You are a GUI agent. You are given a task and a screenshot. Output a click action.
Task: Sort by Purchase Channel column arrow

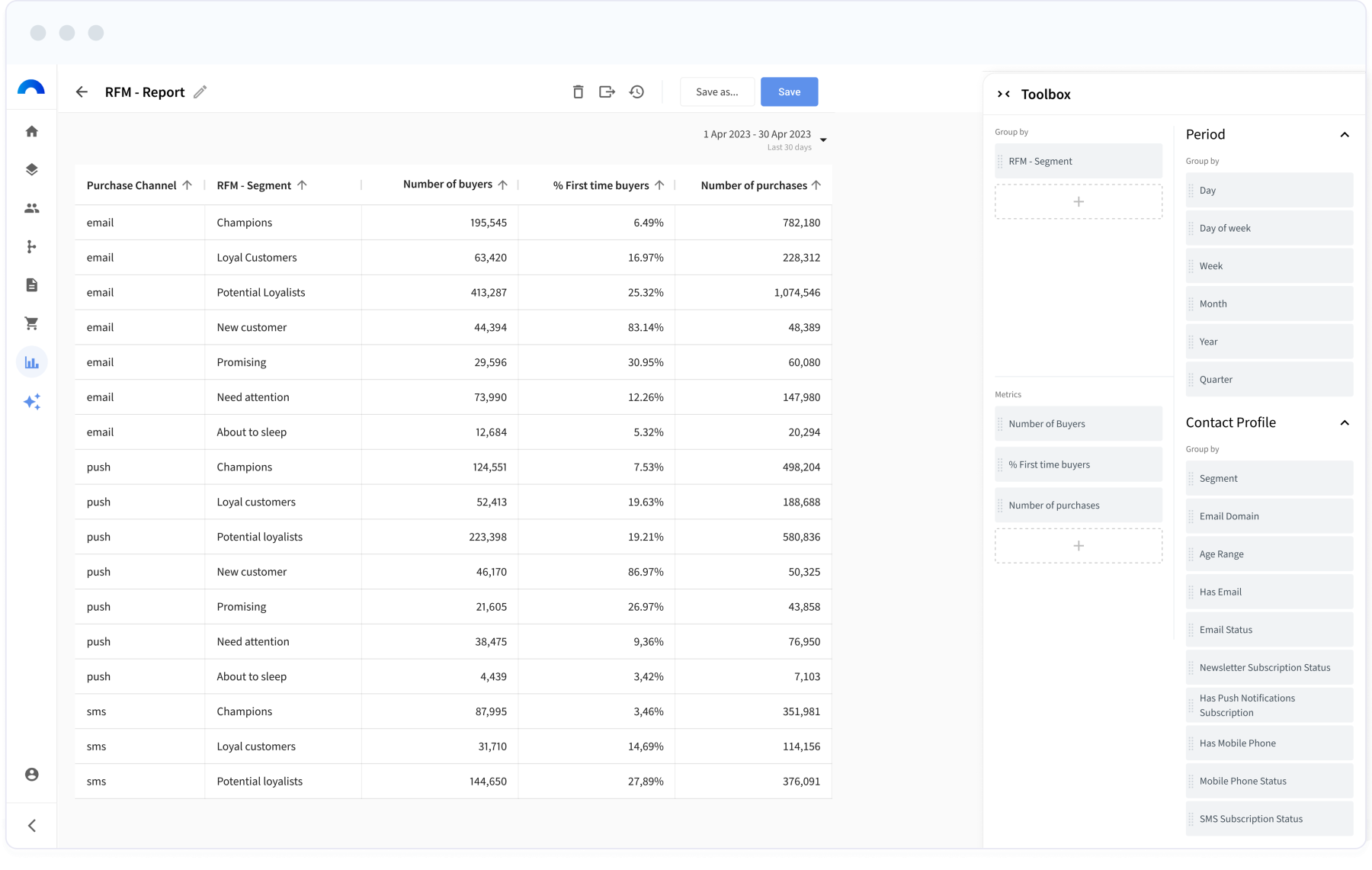[x=188, y=185]
